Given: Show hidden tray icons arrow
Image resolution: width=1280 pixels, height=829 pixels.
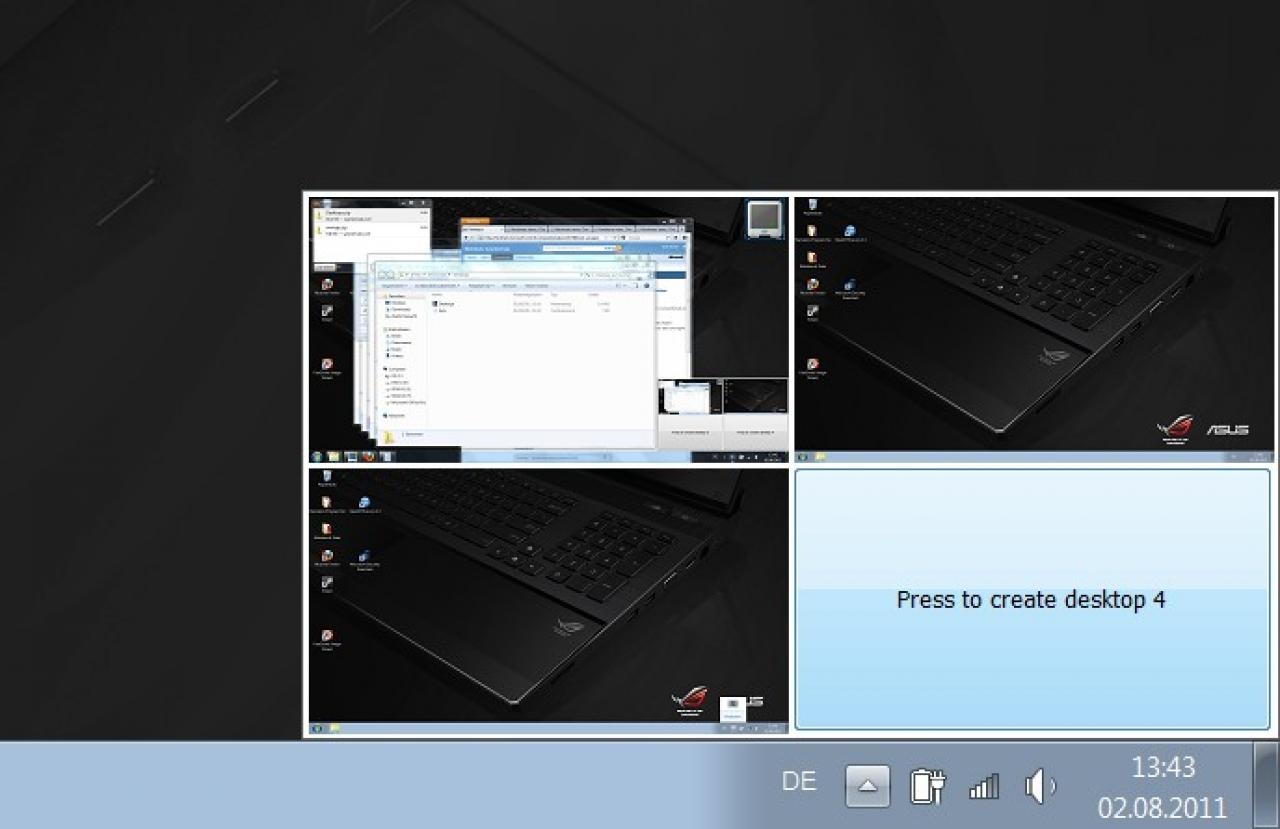Looking at the screenshot, I should point(867,786).
